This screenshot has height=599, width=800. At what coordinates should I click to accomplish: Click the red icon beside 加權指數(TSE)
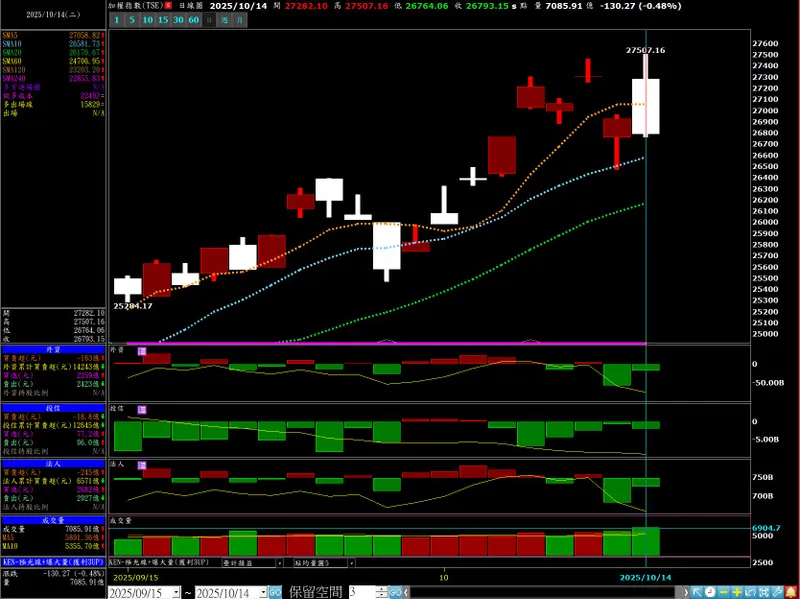point(168,6)
